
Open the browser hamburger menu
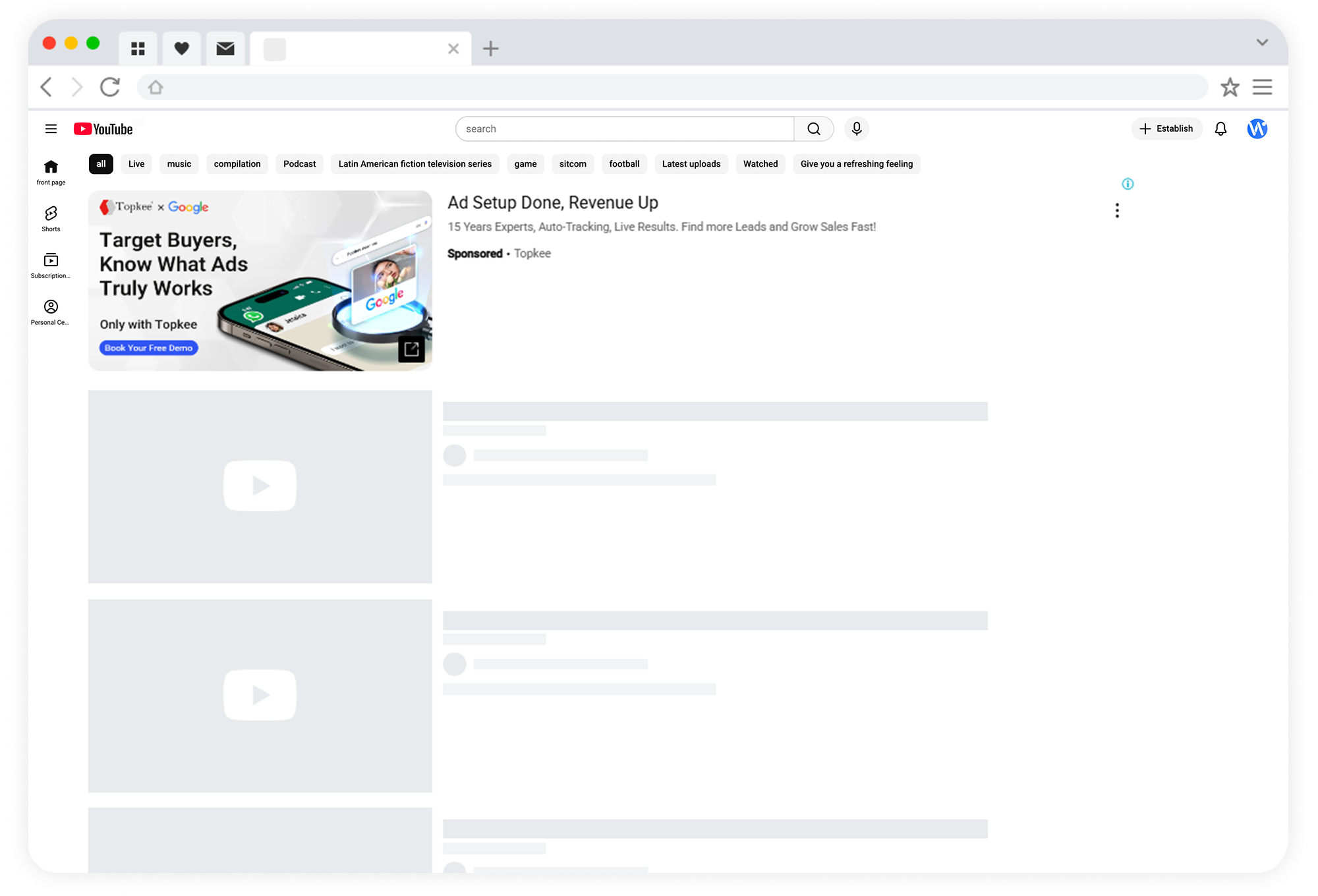(1261, 87)
